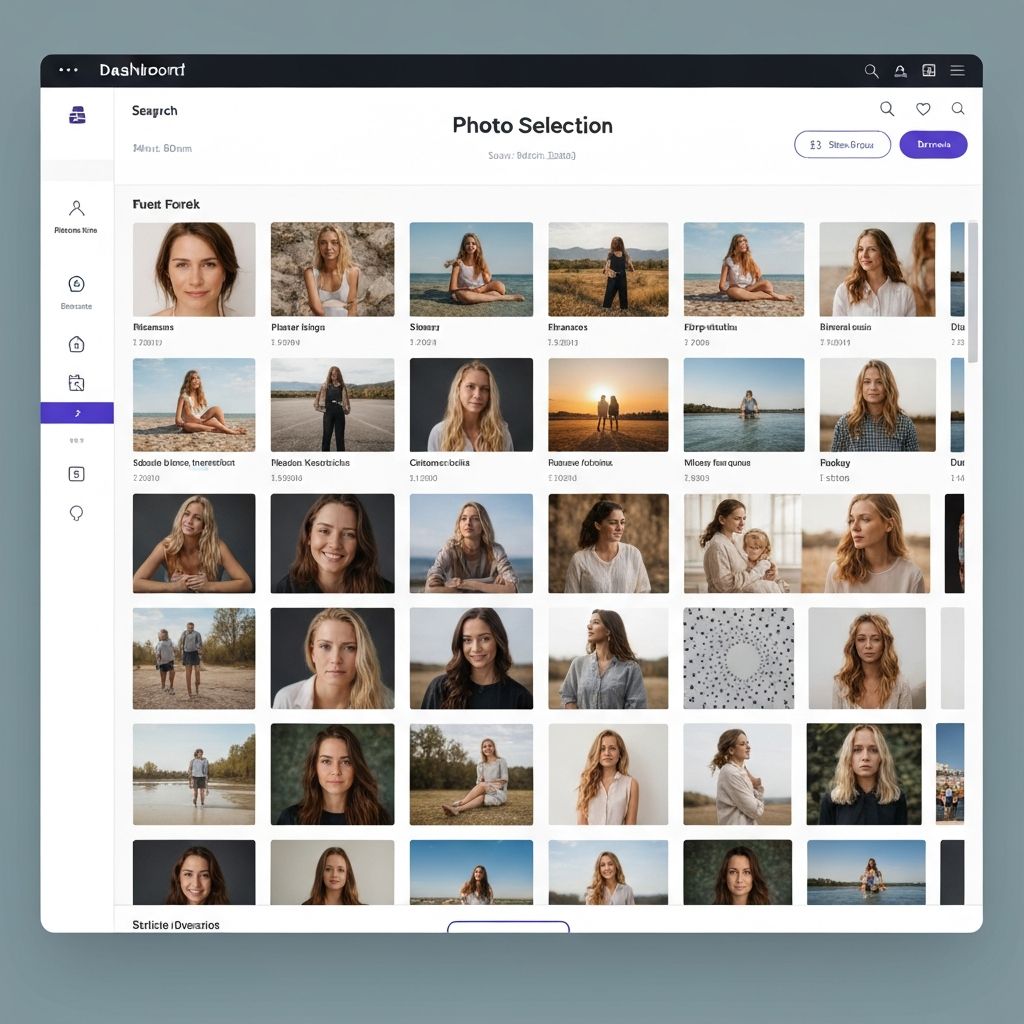Viewport: 1024px width, 1024px height.
Task: Click the outlined Group button in header
Action: pos(842,145)
